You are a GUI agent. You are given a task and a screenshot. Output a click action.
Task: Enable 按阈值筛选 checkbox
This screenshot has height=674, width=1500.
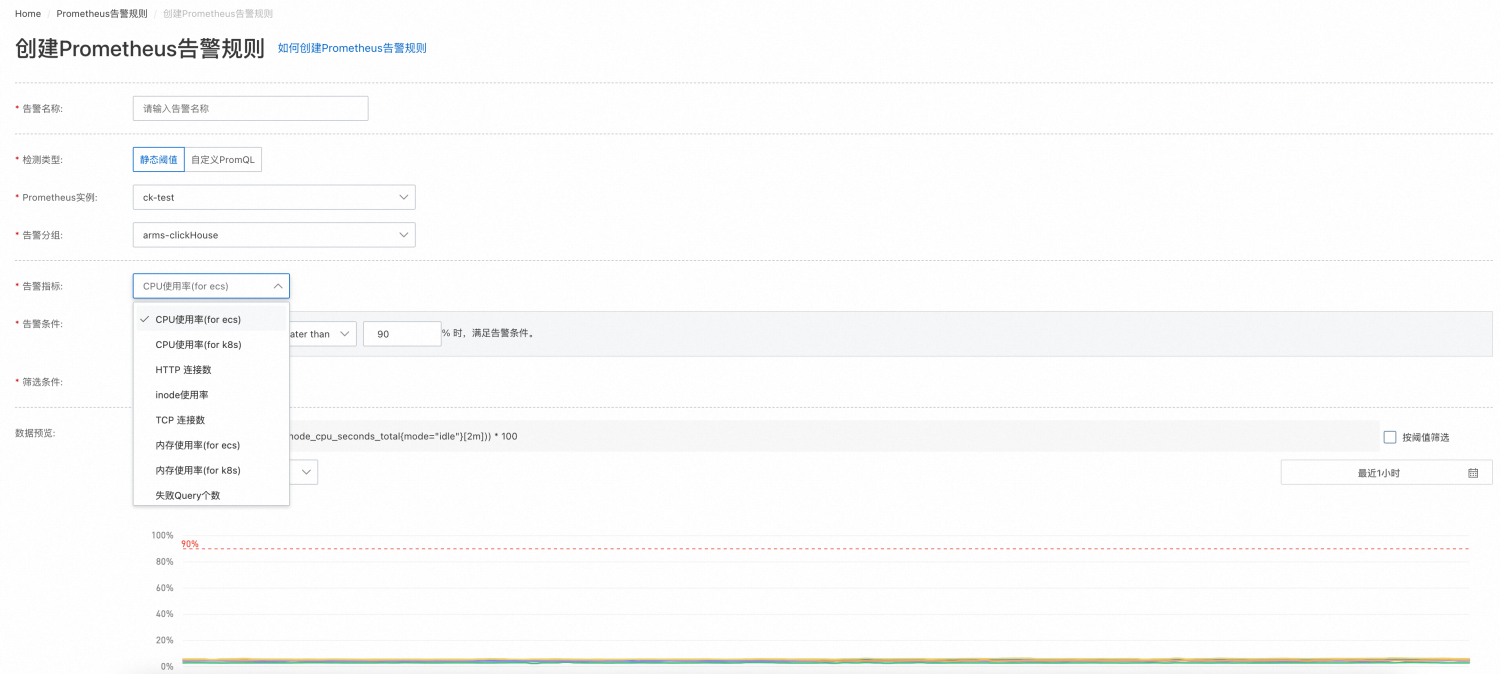click(x=1389, y=437)
